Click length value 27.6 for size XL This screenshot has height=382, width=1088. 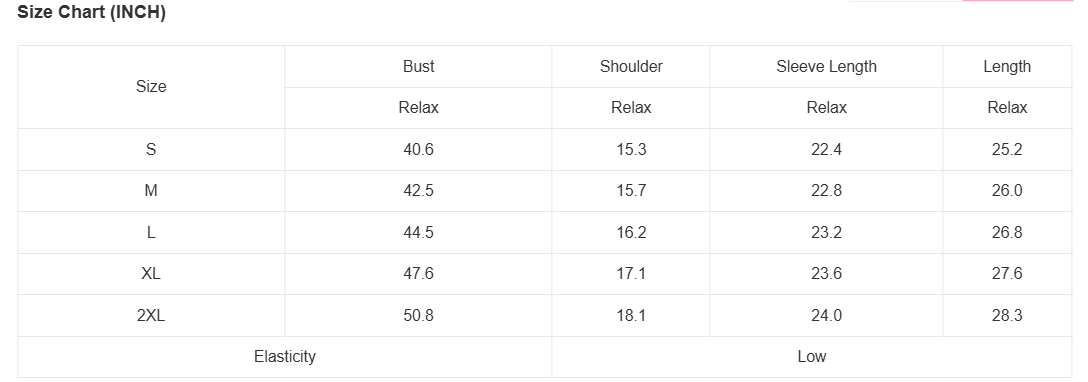click(x=1007, y=274)
